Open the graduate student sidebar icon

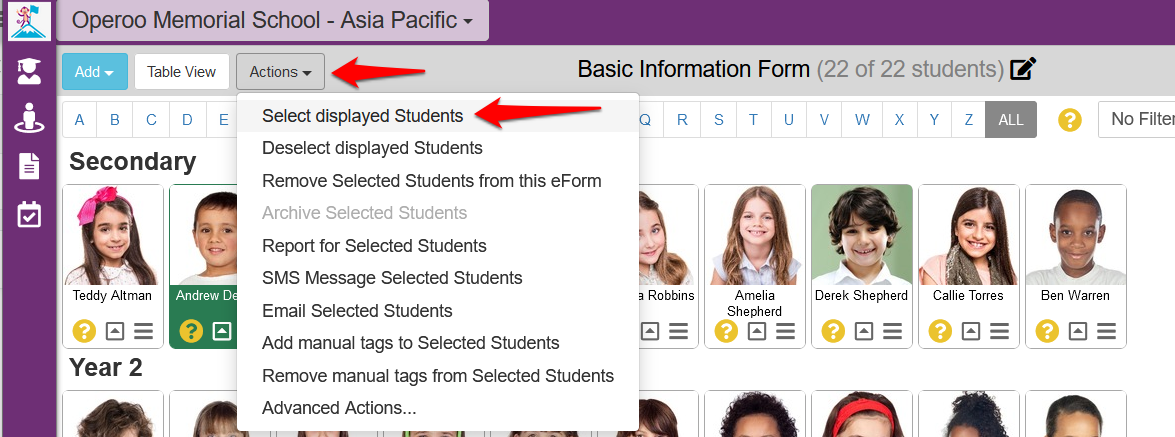coord(29,70)
